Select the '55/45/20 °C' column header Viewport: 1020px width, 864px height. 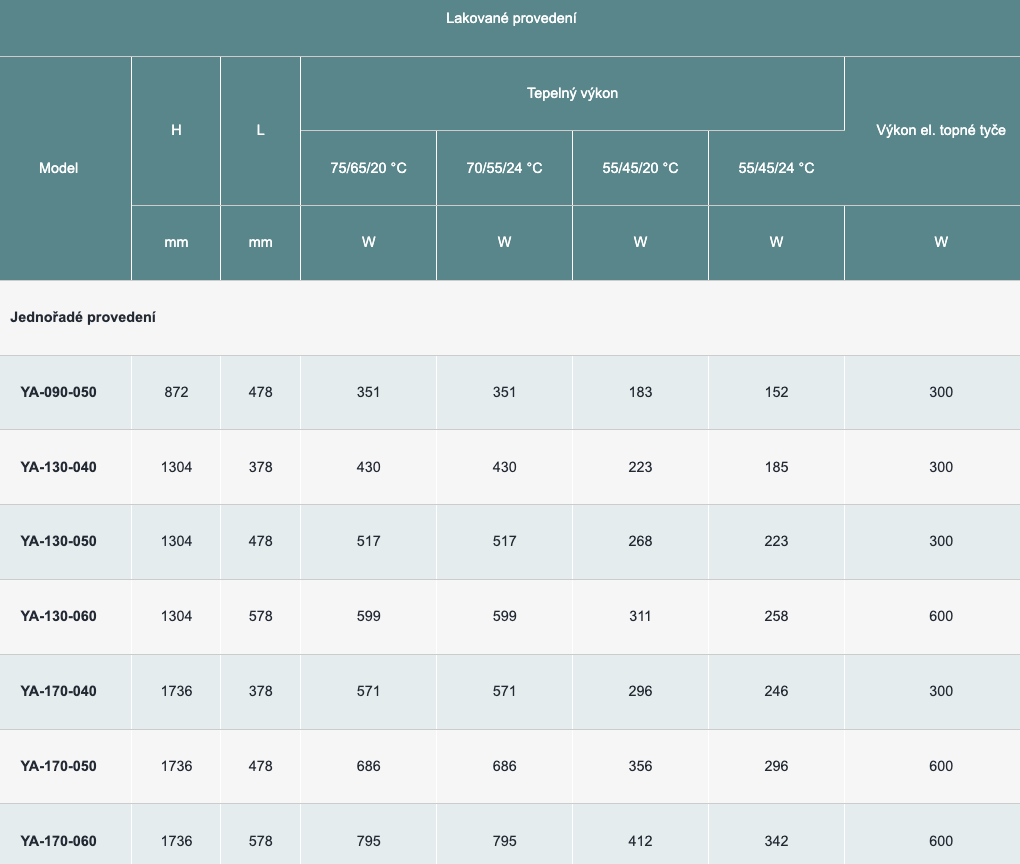click(x=640, y=168)
